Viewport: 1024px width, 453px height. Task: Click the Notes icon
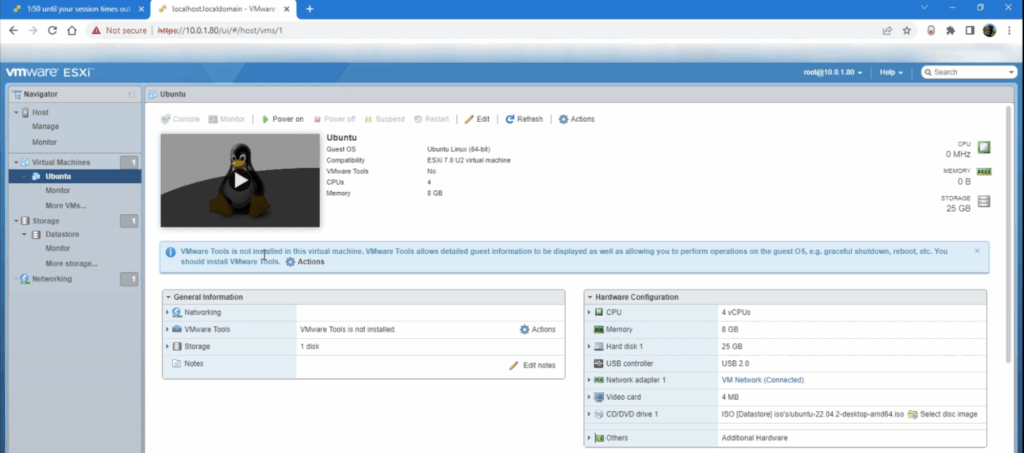coord(176,364)
